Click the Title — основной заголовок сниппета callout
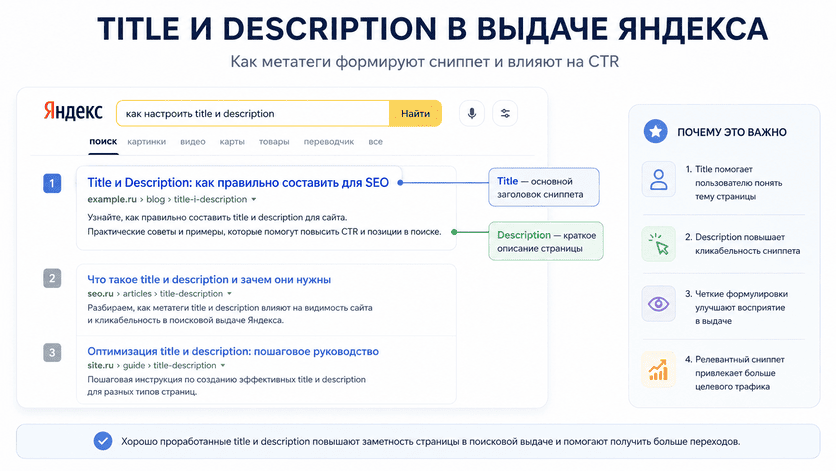The image size is (836, 471). pyautogui.click(x=544, y=187)
